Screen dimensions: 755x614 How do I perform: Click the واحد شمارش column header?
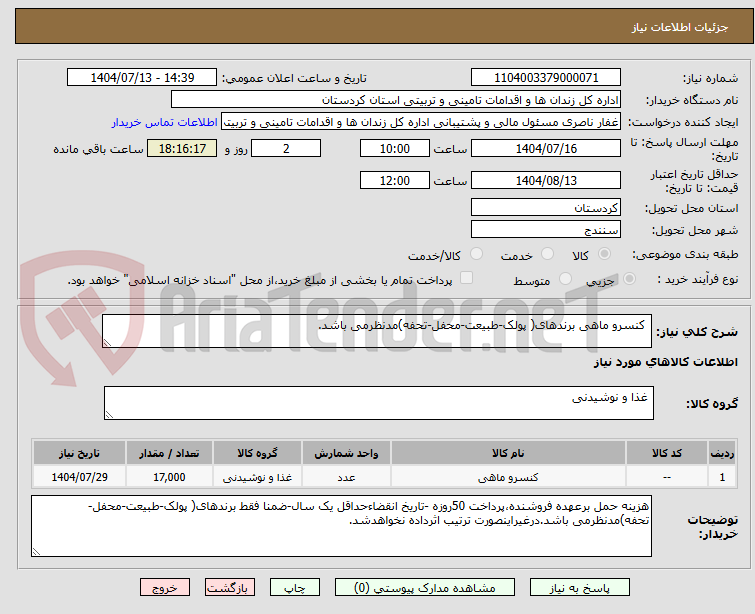click(x=346, y=453)
